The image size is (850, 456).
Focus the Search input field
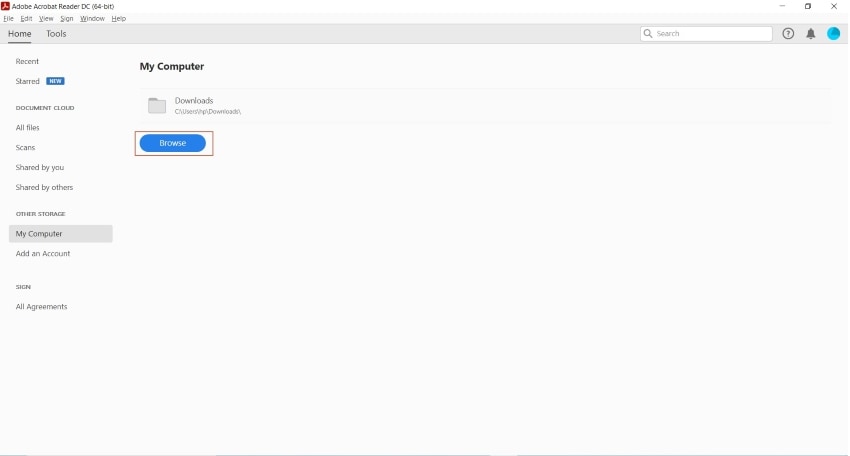(706, 34)
